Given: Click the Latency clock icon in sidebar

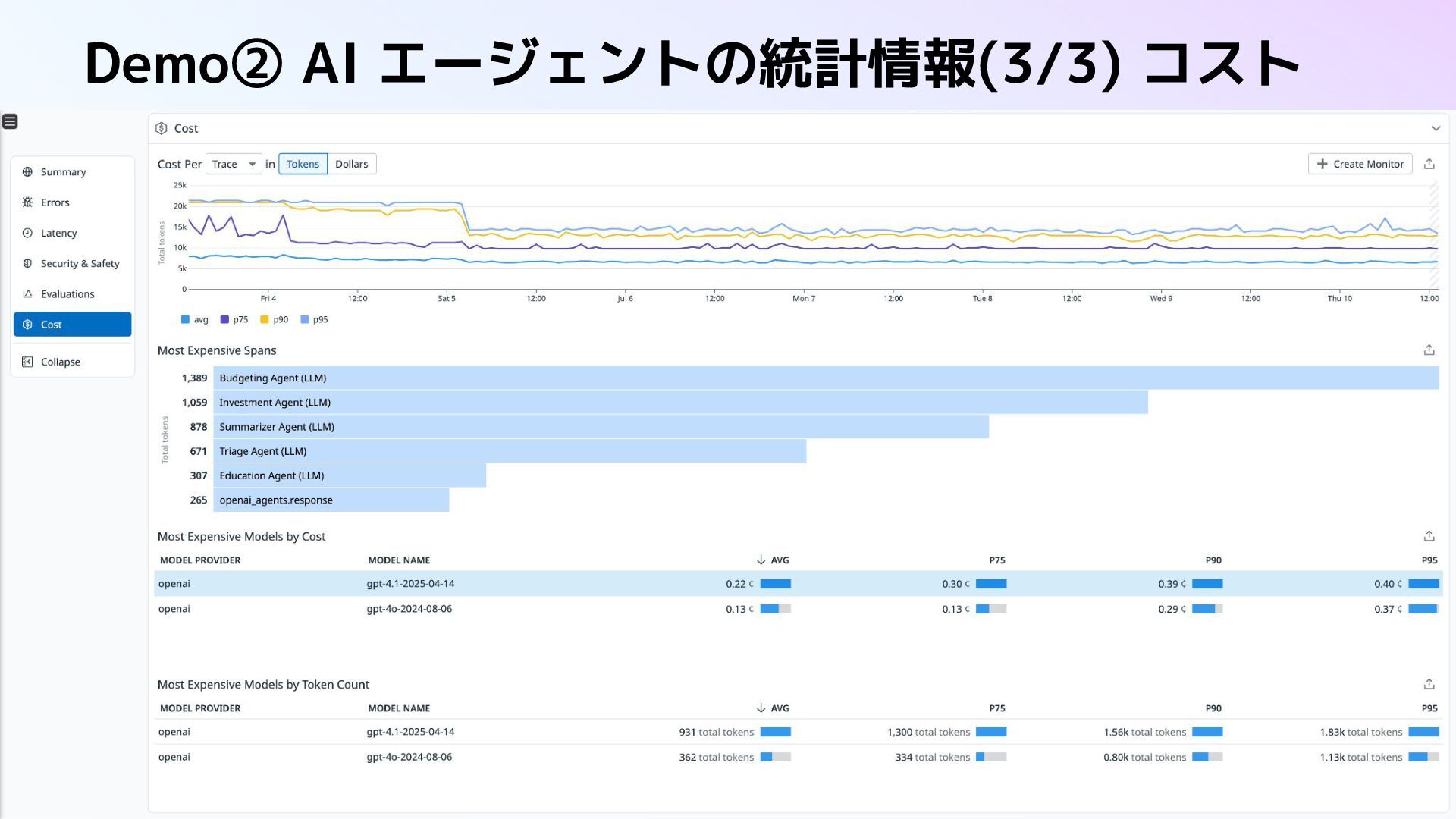Looking at the screenshot, I should pyautogui.click(x=27, y=233).
